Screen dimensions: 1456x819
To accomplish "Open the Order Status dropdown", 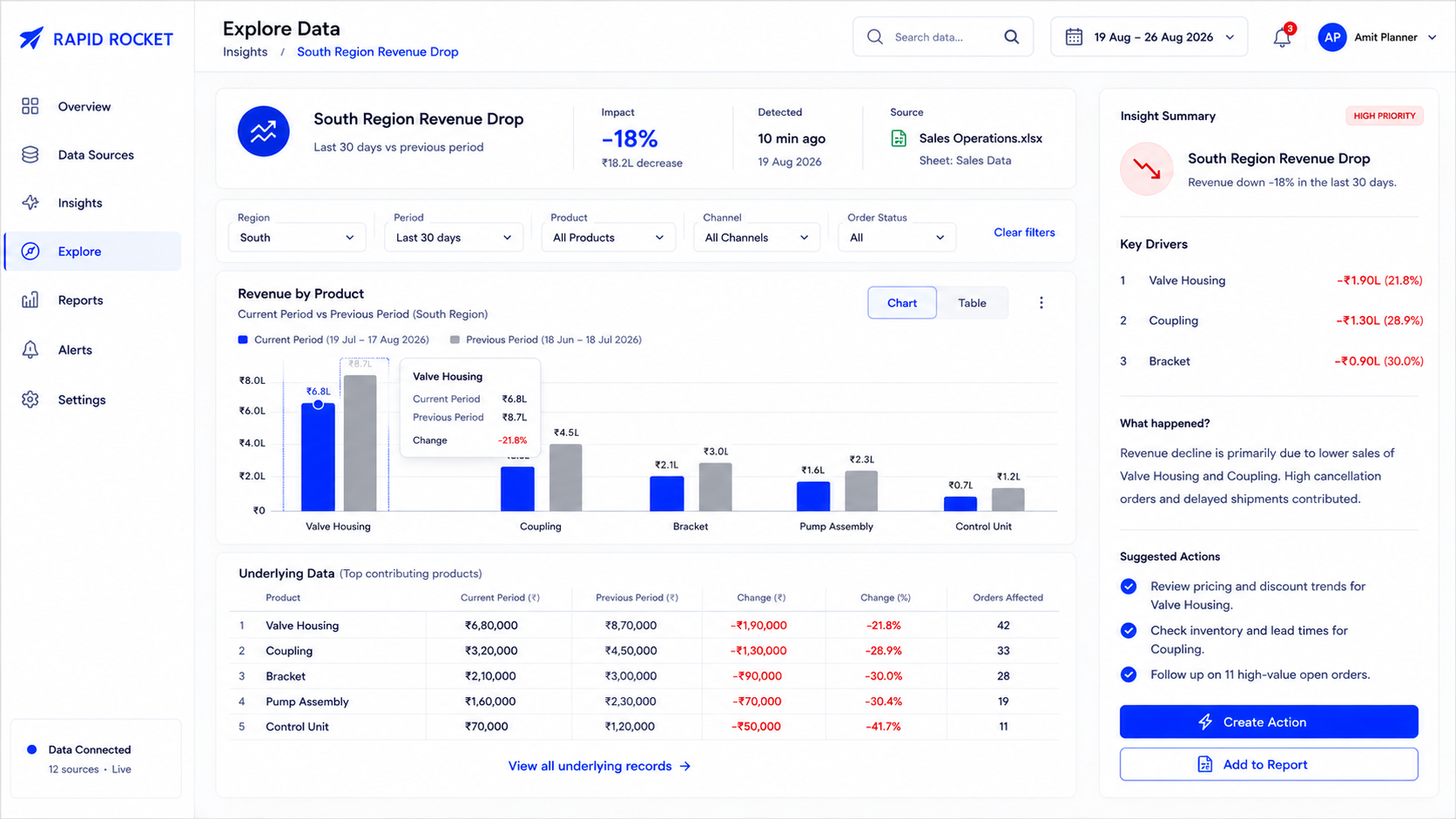I will pos(897,238).
